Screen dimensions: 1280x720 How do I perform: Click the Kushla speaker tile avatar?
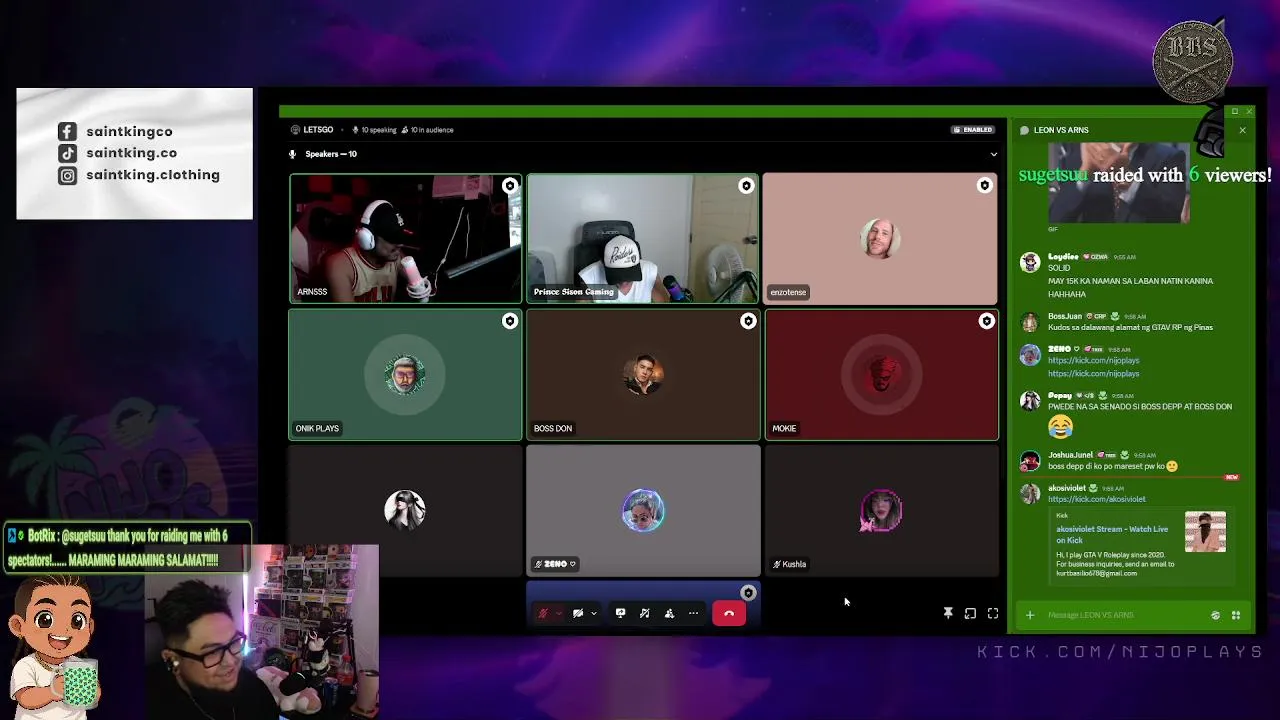[x=881, y=511]
